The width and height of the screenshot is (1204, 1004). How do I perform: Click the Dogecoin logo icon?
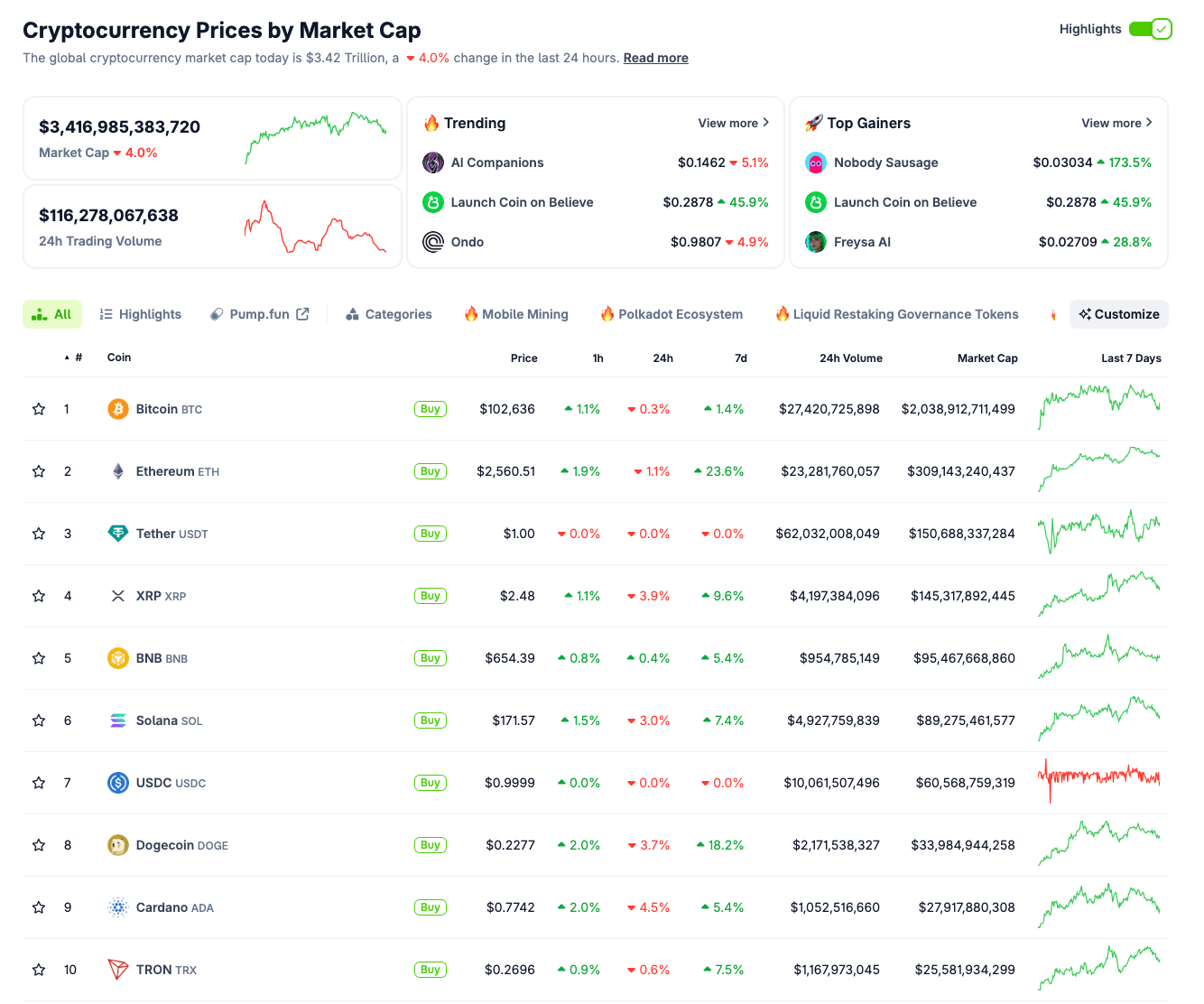click(x=118, y=845)
